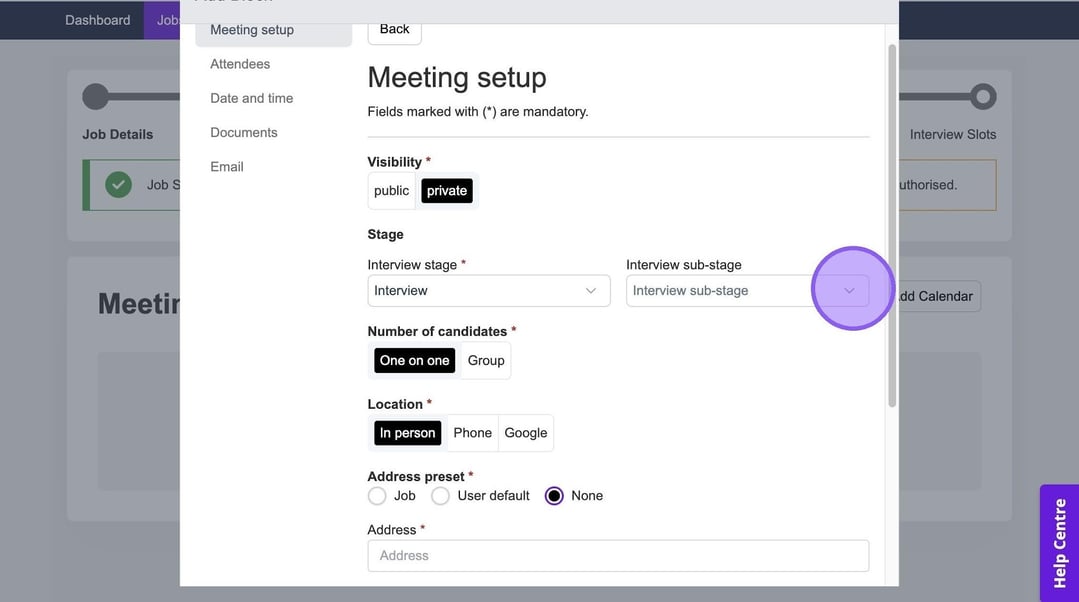Select the Job address preset radio
1079x602 pixels.
377,496
